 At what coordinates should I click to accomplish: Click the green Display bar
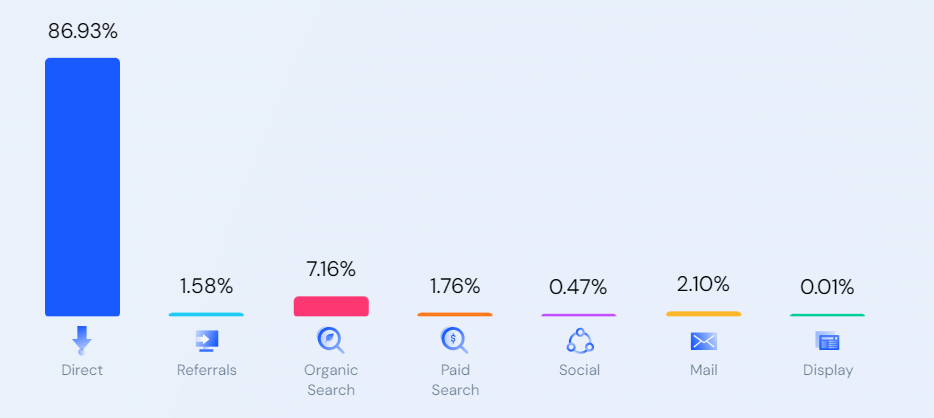pos(827,315)
